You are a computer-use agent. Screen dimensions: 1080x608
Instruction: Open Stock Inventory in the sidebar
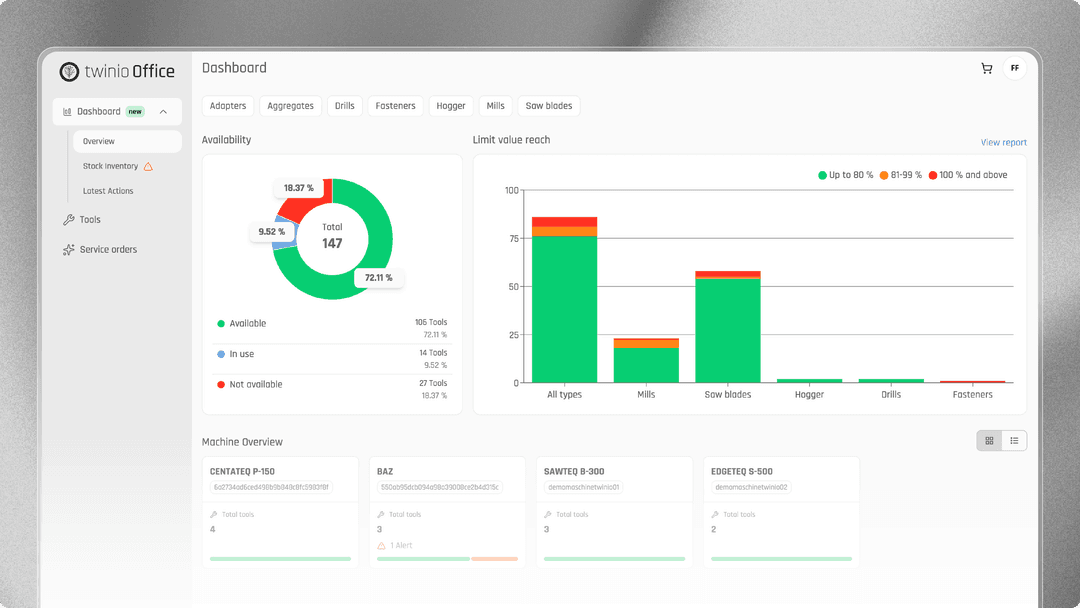point(110,166)
